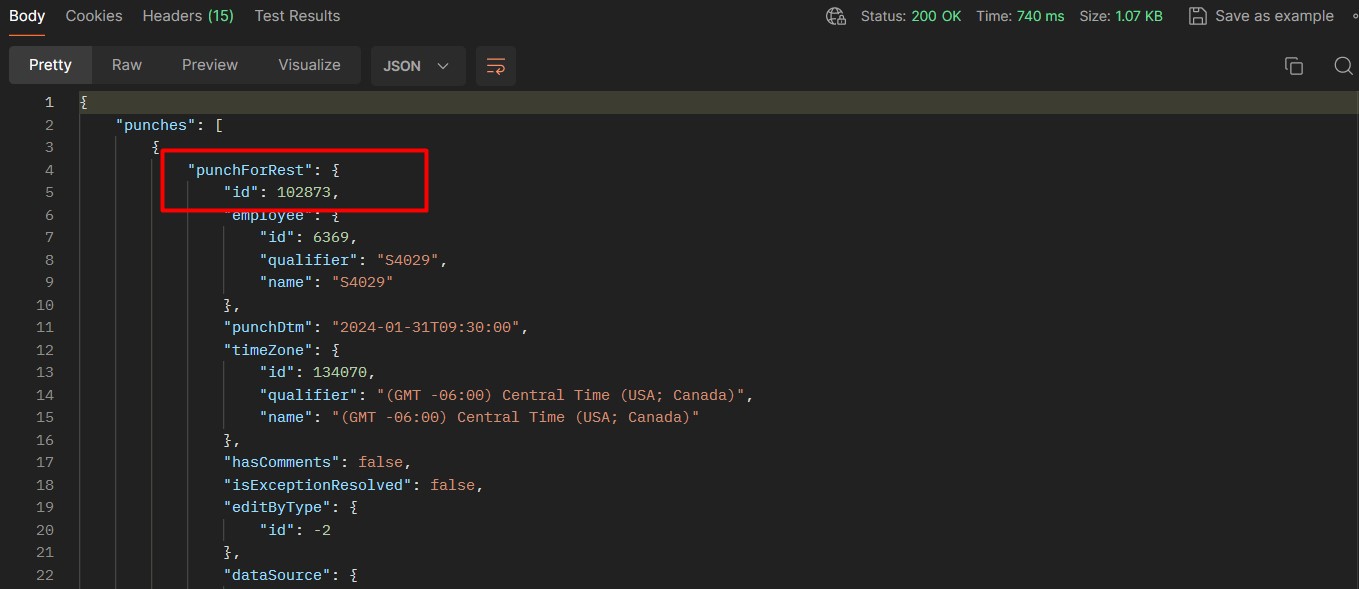
Task: Switch to Raw view mode
Action: (127, 65)
